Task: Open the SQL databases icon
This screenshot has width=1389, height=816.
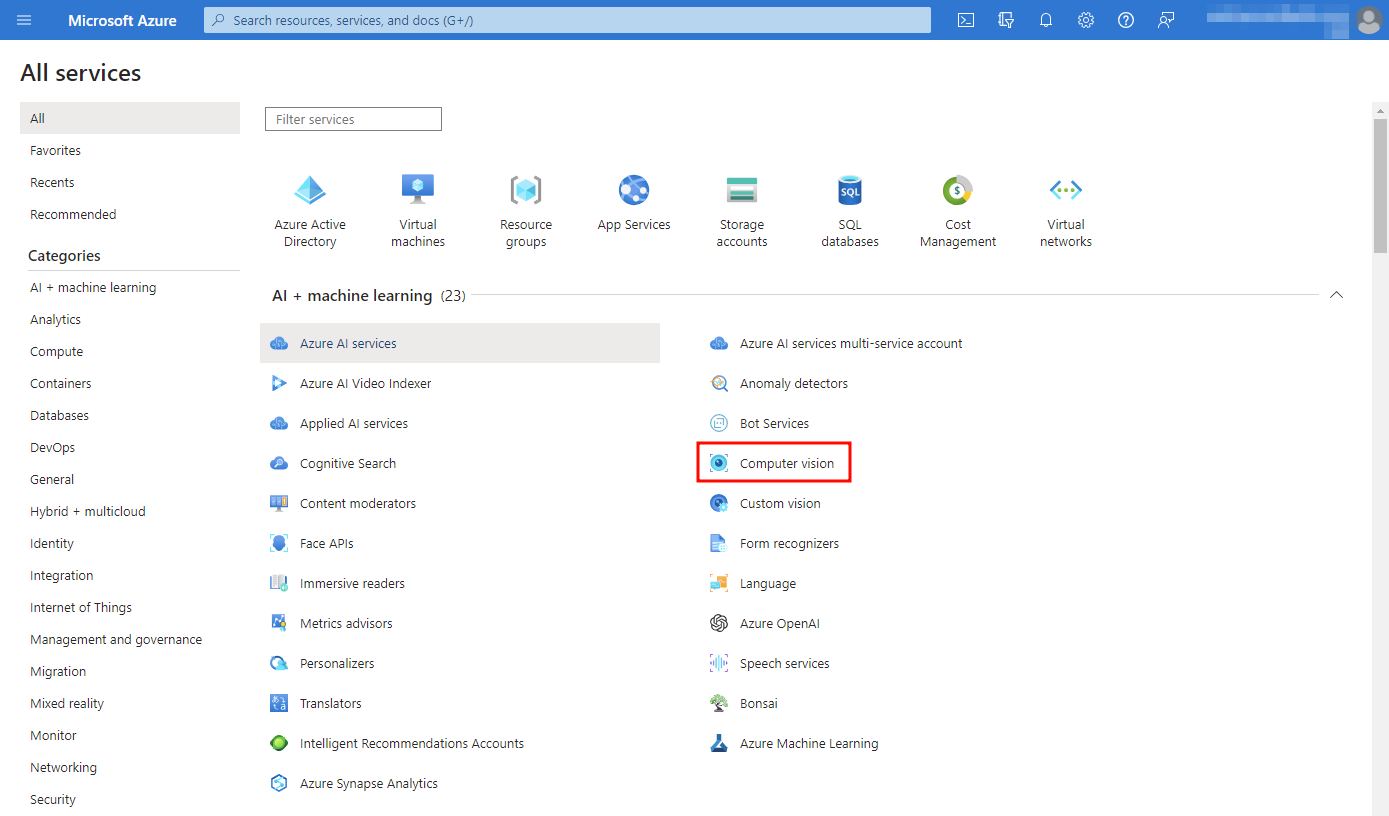Action: point(850,190)
